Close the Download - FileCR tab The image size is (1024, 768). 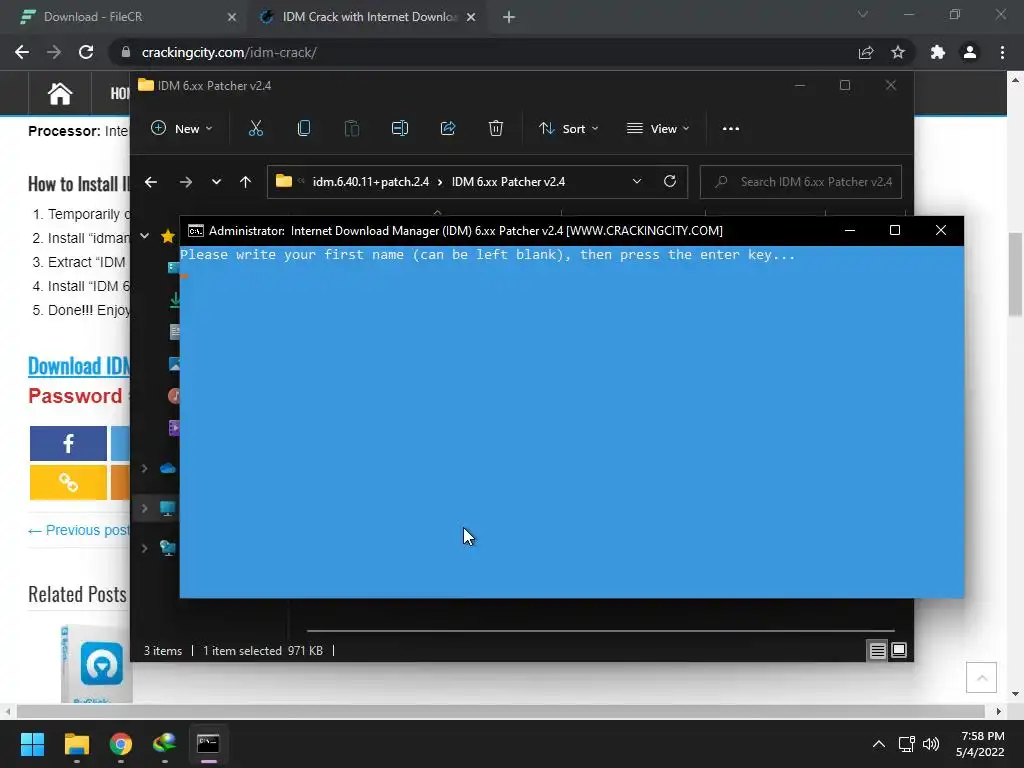tap(232, 17)
